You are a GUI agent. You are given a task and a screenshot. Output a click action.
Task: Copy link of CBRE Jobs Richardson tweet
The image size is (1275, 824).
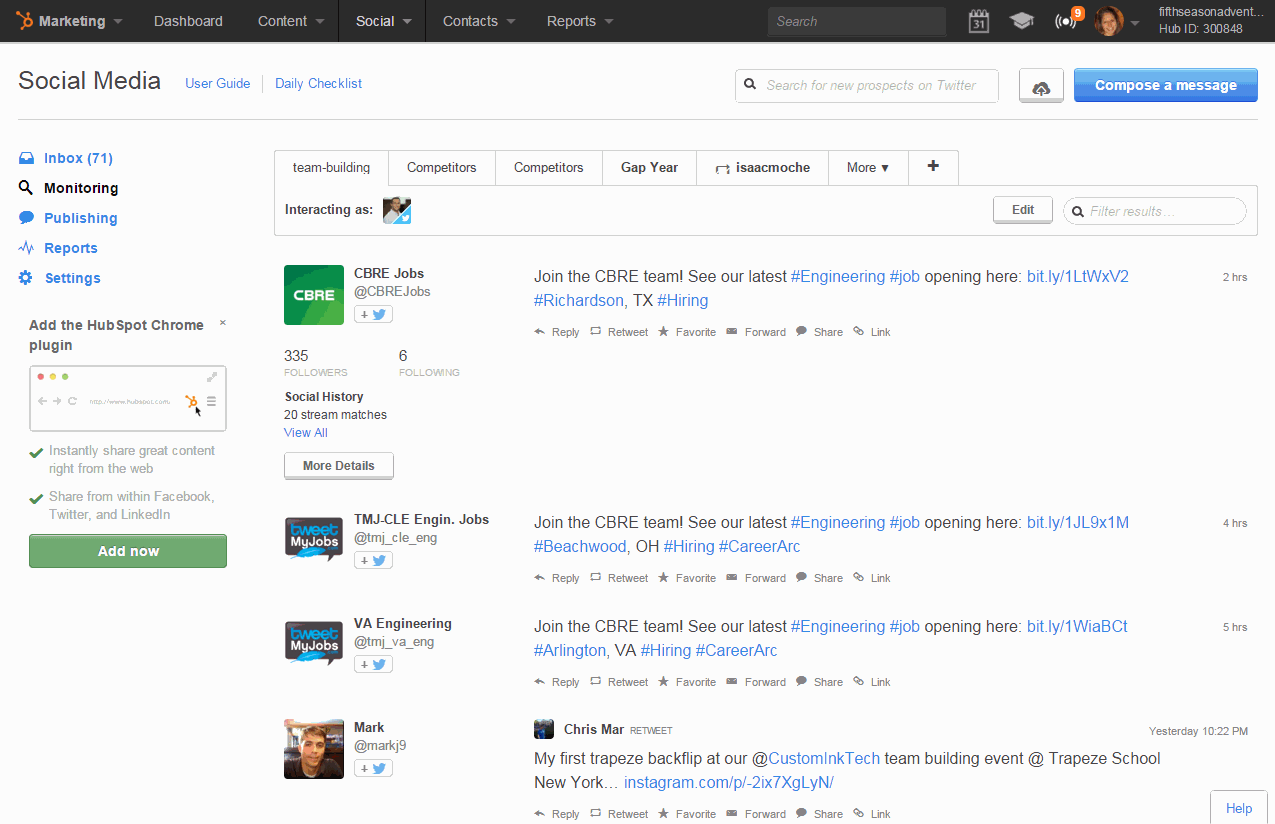tap(872, 332)
